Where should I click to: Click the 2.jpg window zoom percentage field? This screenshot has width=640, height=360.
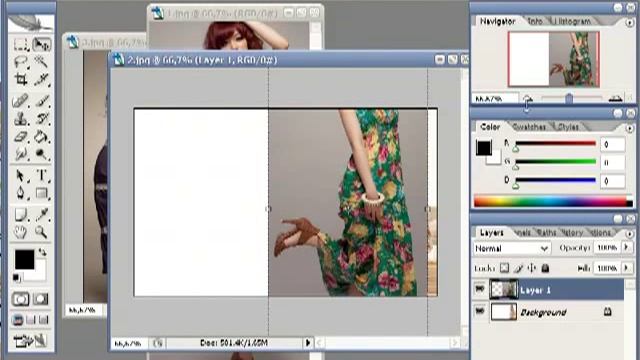(128, 343)
